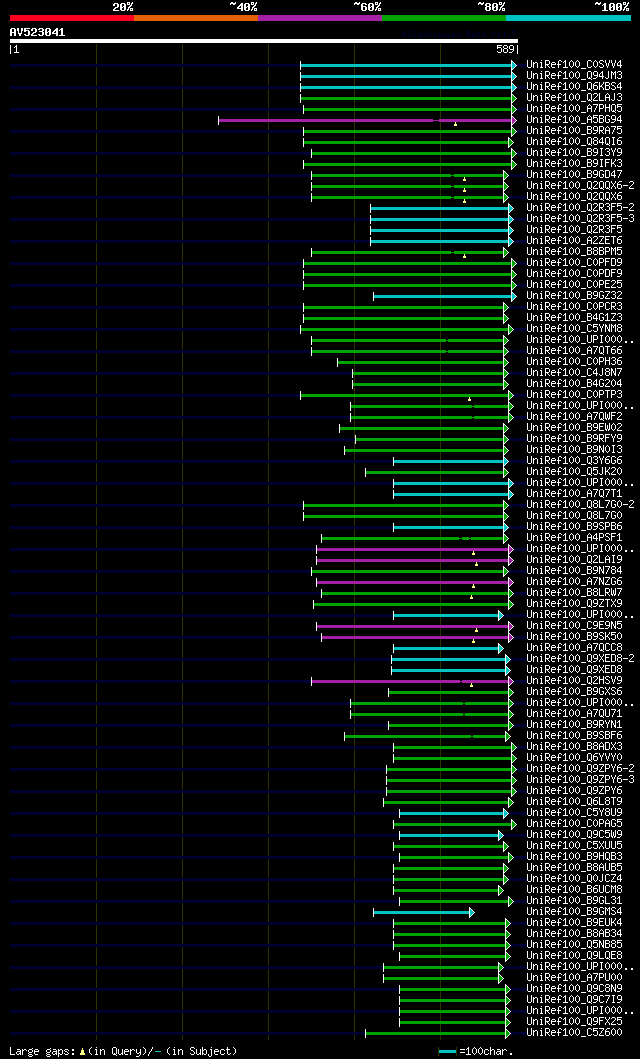Open the UniRef100_C0PFD9 entry
640x1059 pixels.
[x=575, y=263]
